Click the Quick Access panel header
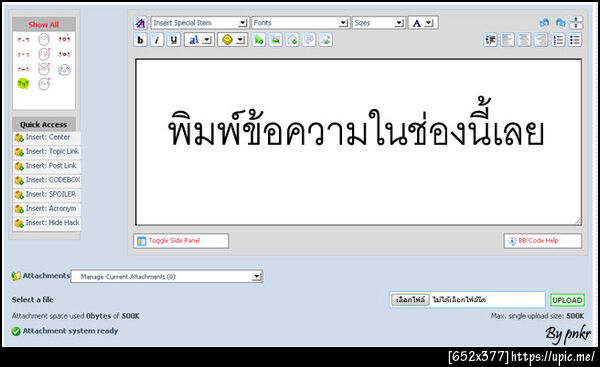Screen dimensions: 600x367 click(44, 124)
